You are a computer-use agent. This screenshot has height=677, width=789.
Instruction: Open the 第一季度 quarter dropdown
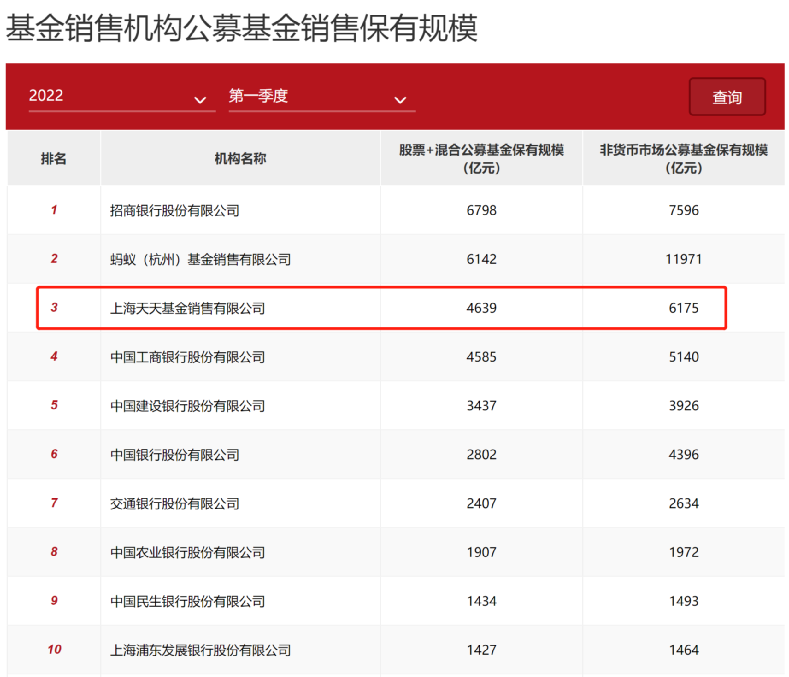[320, 96]
